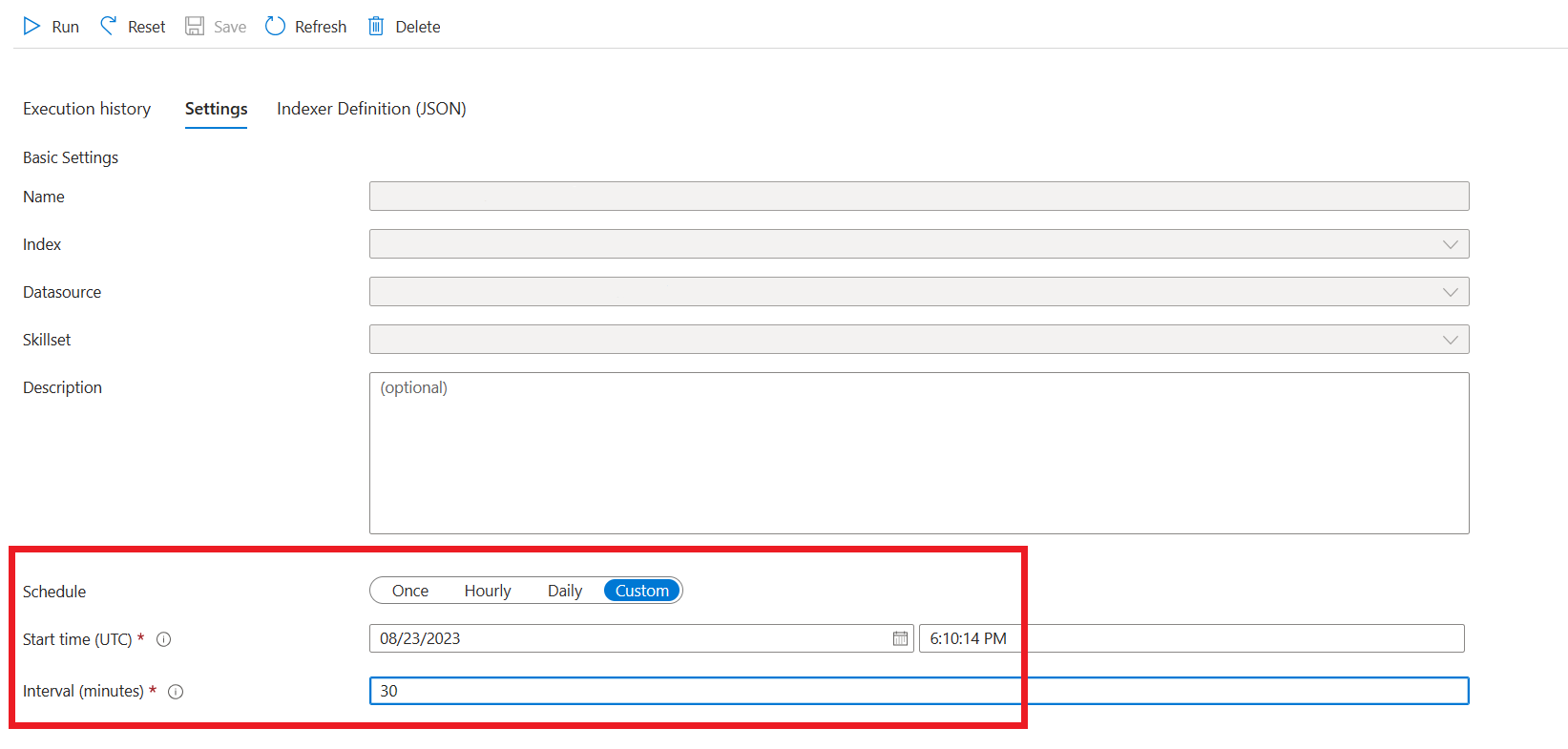Click the Datasource label

click(x=62, y=292)
